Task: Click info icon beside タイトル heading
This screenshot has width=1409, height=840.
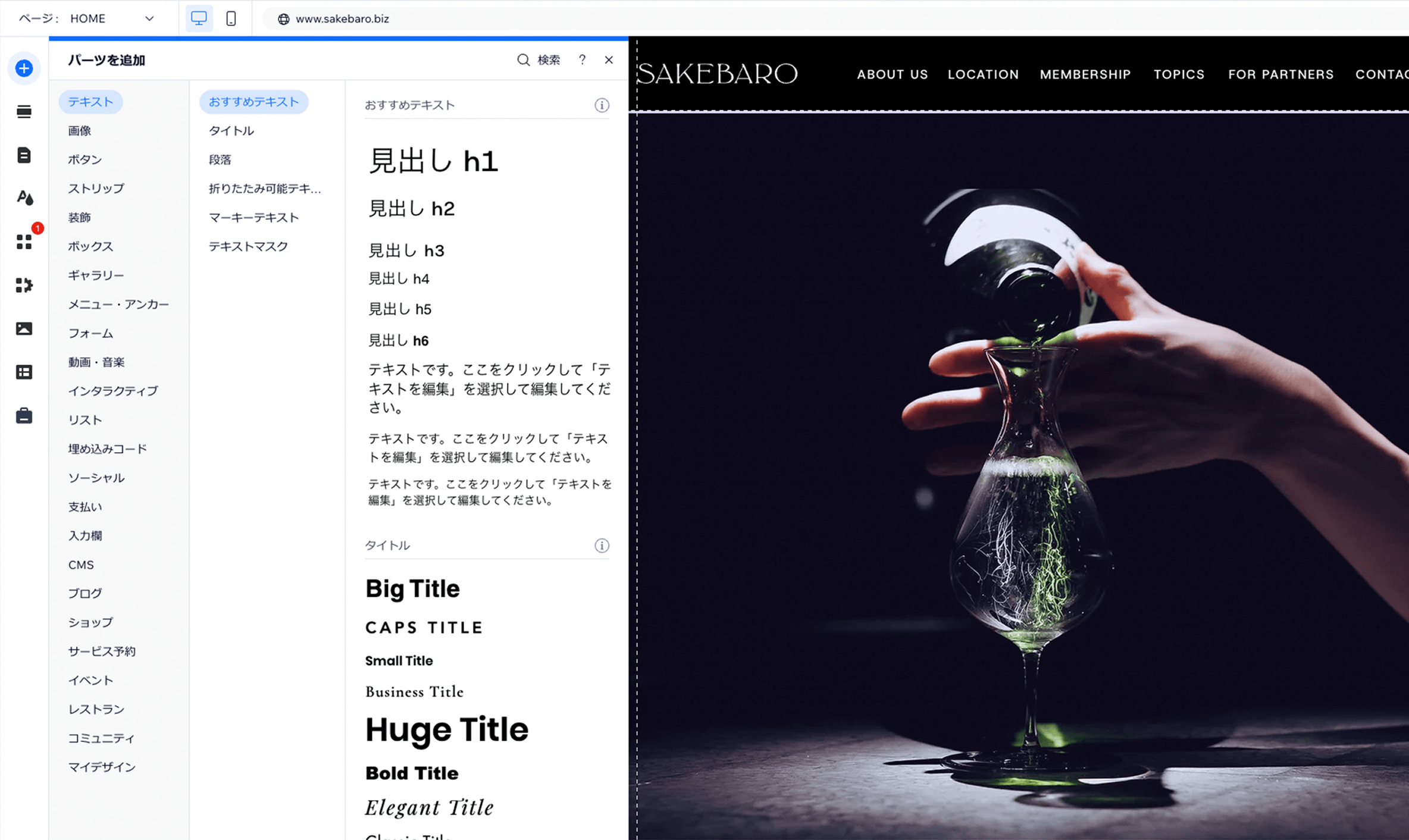Action: pos(602,546)
